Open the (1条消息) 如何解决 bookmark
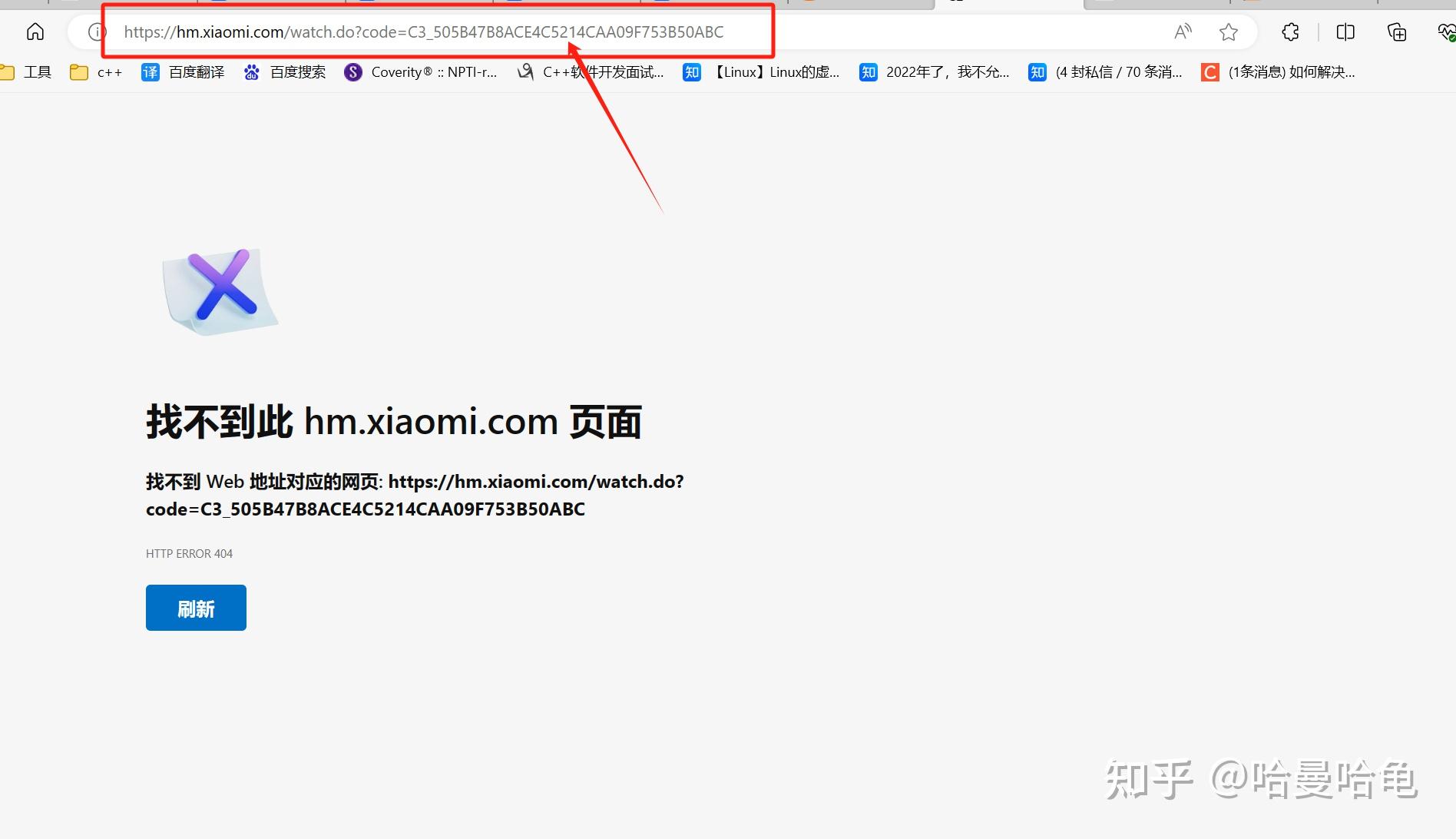Viewport: 1456px width, 839px height. coord(1278,71)
